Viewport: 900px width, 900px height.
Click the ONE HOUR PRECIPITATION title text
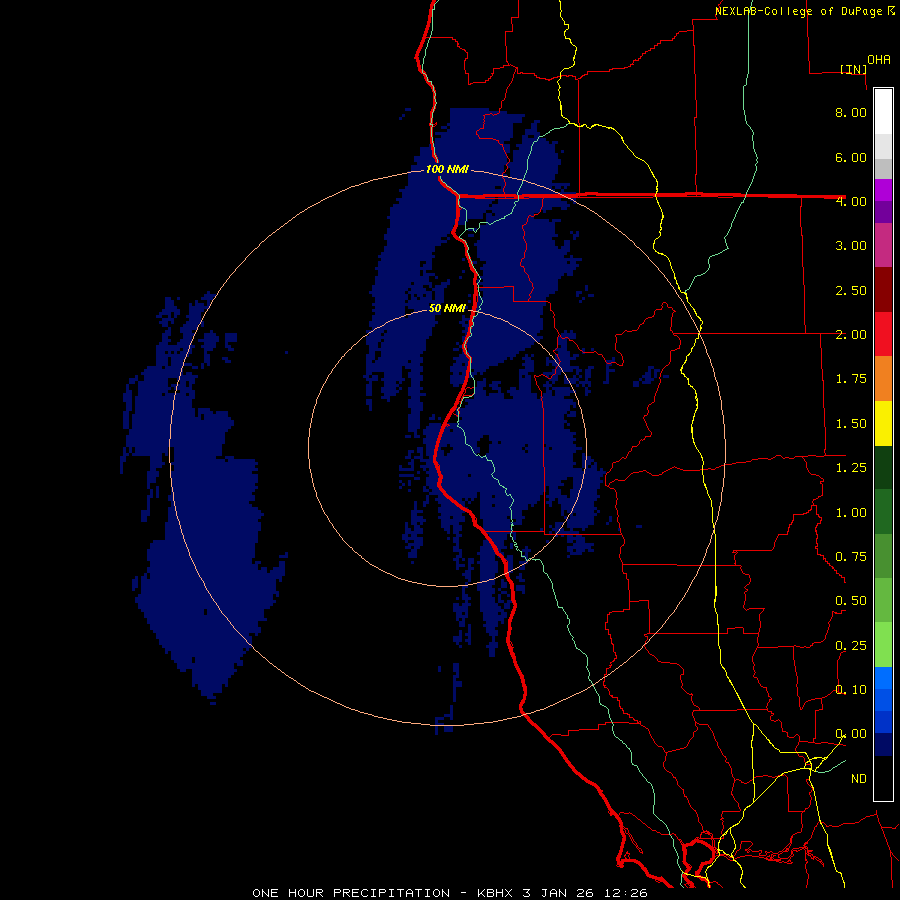(x=351, y=893)
